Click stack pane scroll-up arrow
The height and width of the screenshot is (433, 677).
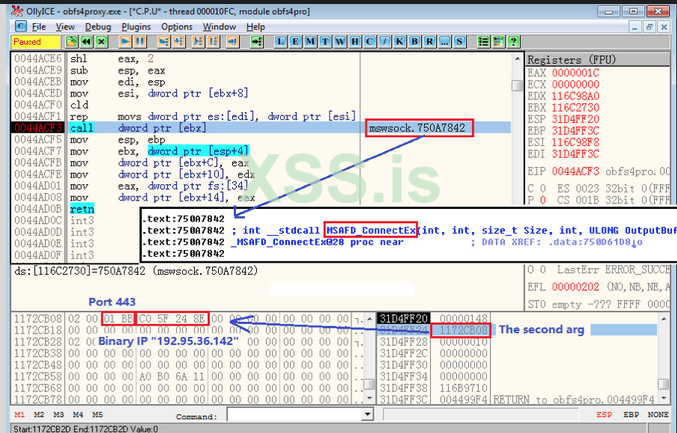point(664,319)
